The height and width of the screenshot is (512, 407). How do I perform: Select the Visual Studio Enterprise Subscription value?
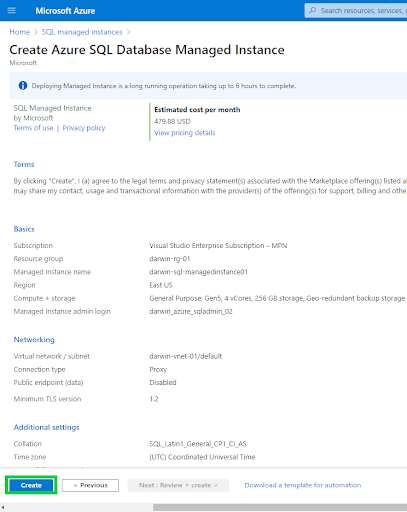point(218,246)
